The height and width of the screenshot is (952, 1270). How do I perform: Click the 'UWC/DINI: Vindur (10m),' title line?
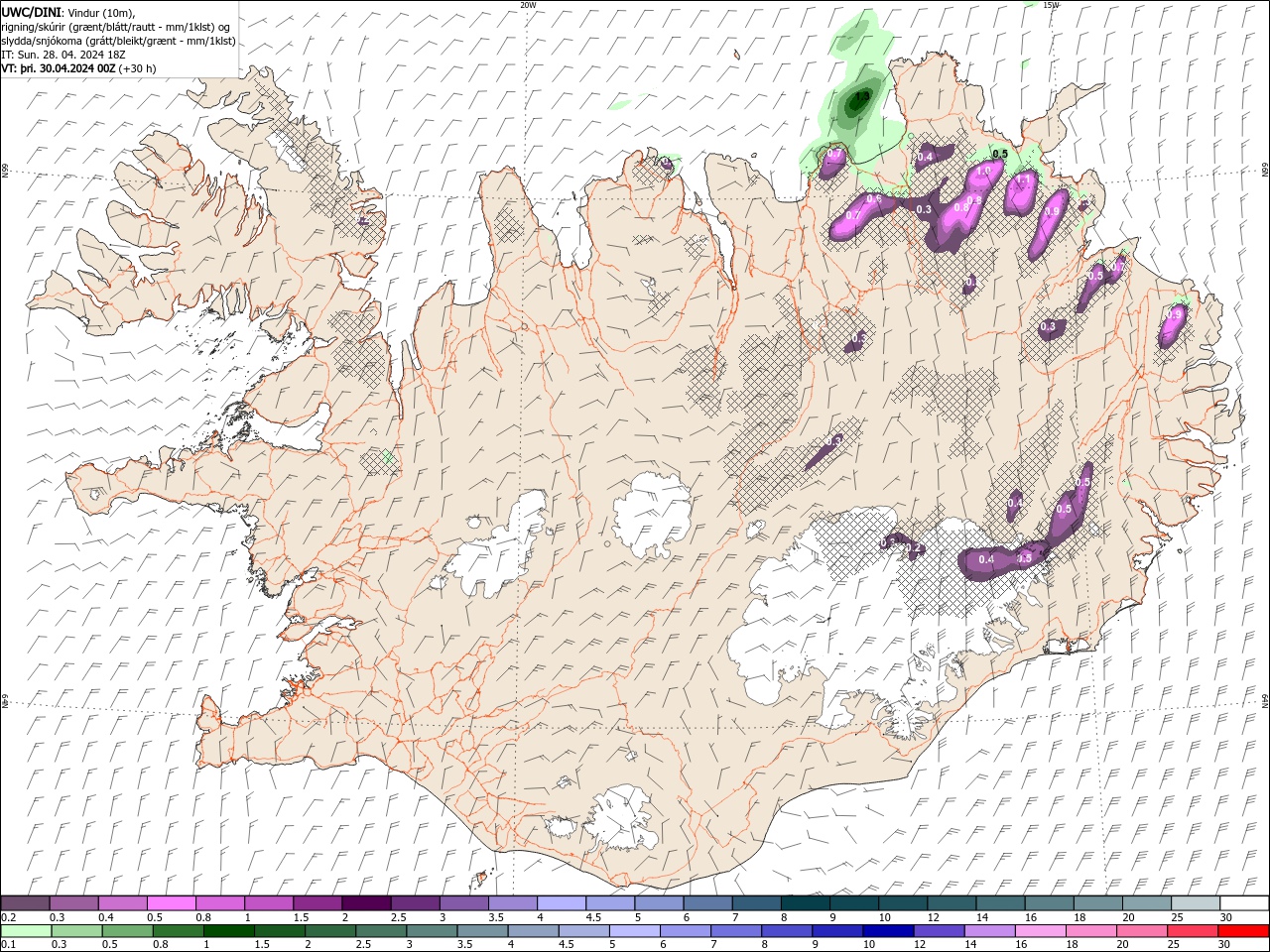click(x=68, y=12)
